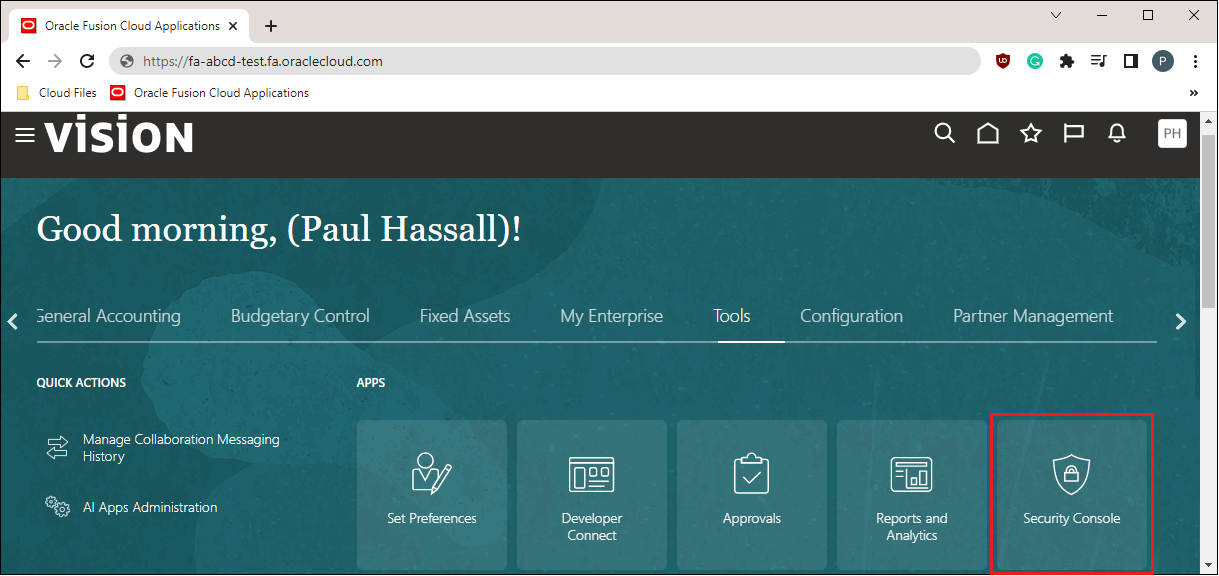
Task: Open the Cloud Files bookmark
Action: click(57, 93)
